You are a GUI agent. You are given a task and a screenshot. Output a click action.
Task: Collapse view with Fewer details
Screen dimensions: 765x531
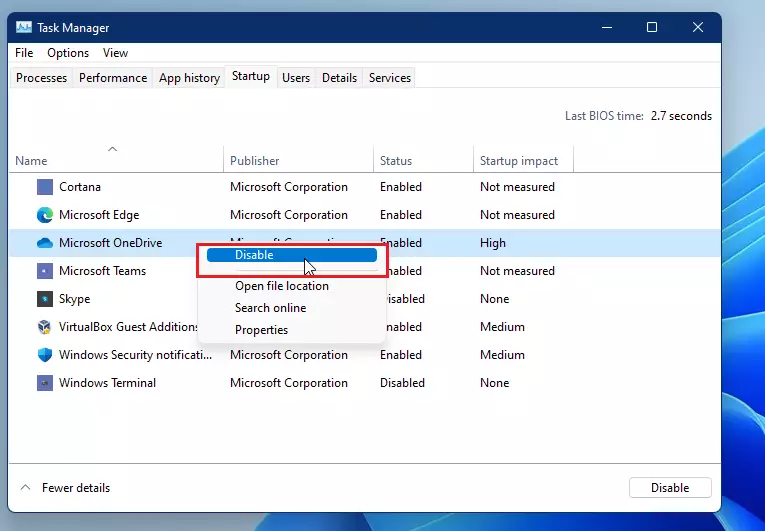(65, 488)
